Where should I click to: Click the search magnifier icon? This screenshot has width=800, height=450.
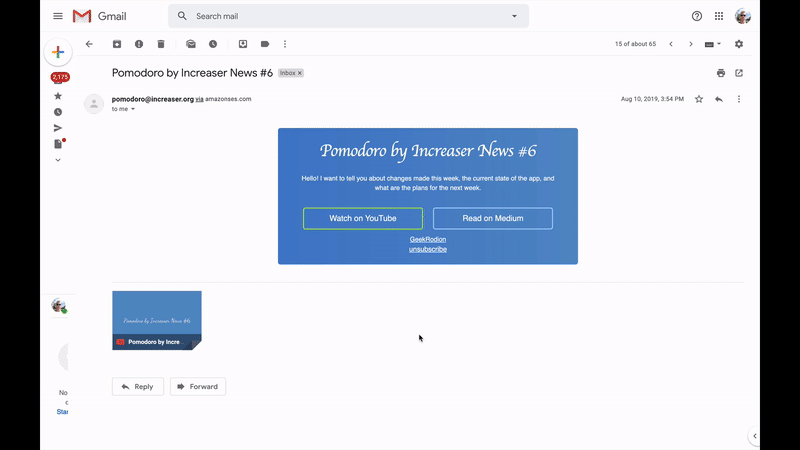pos(182,16)
